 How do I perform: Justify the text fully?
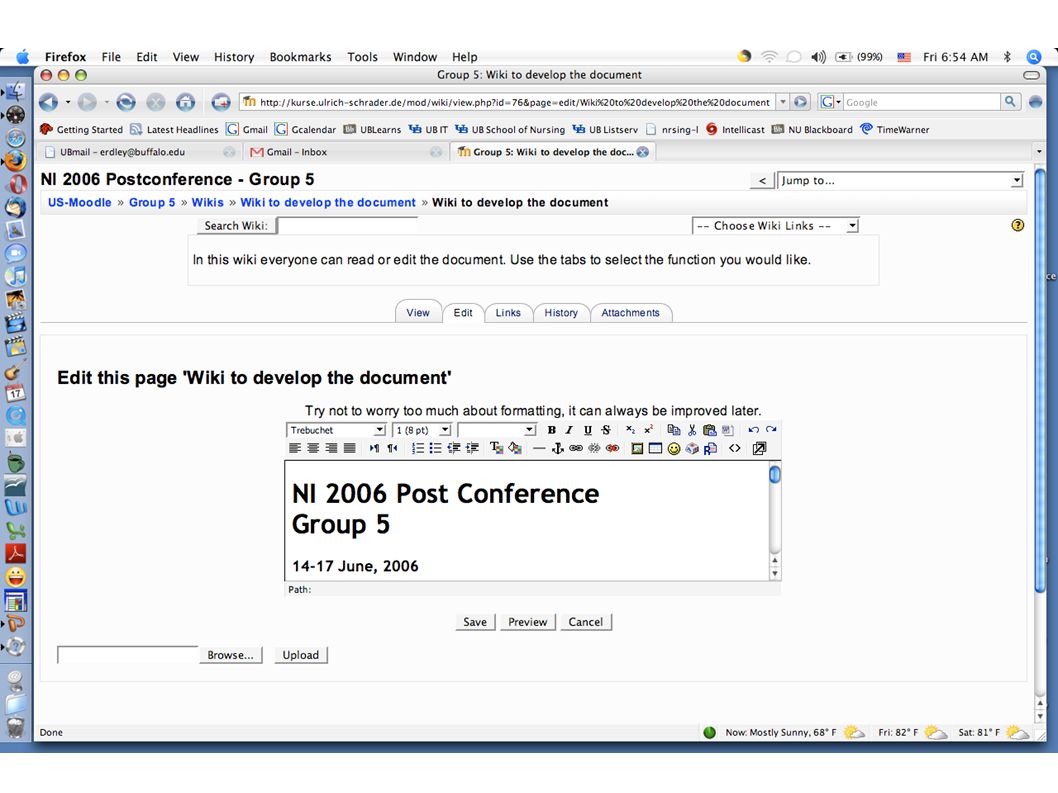(350, 448)
